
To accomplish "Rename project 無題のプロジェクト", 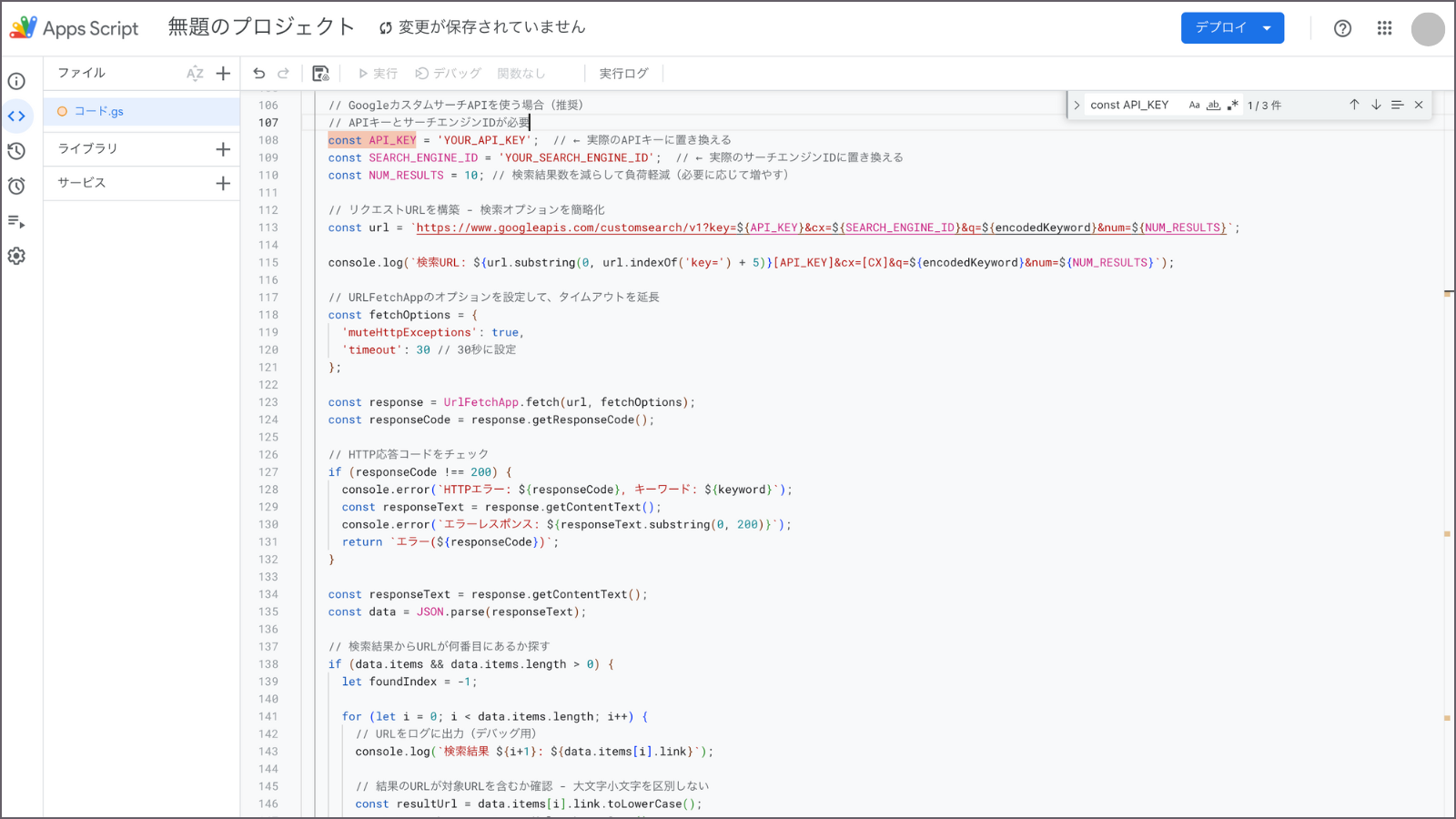I will pos(261,27).
